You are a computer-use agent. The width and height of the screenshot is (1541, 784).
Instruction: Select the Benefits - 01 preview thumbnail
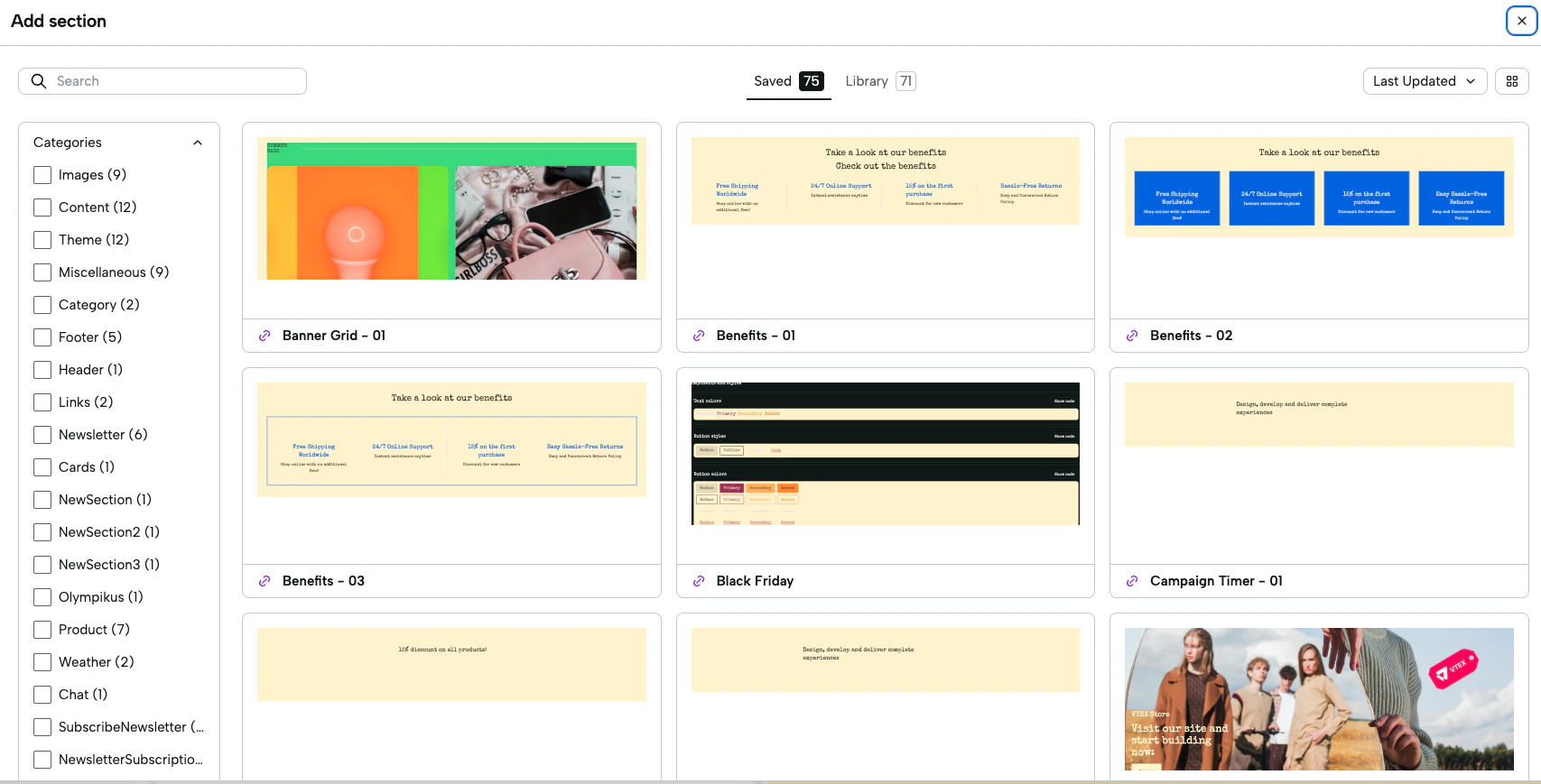[x=886, y=180]
